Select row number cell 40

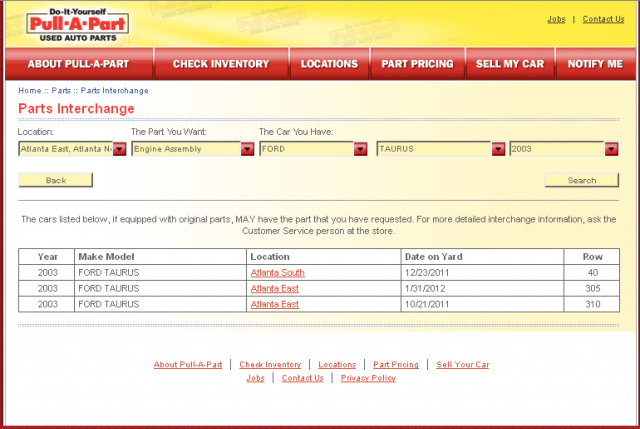point(593,273)
